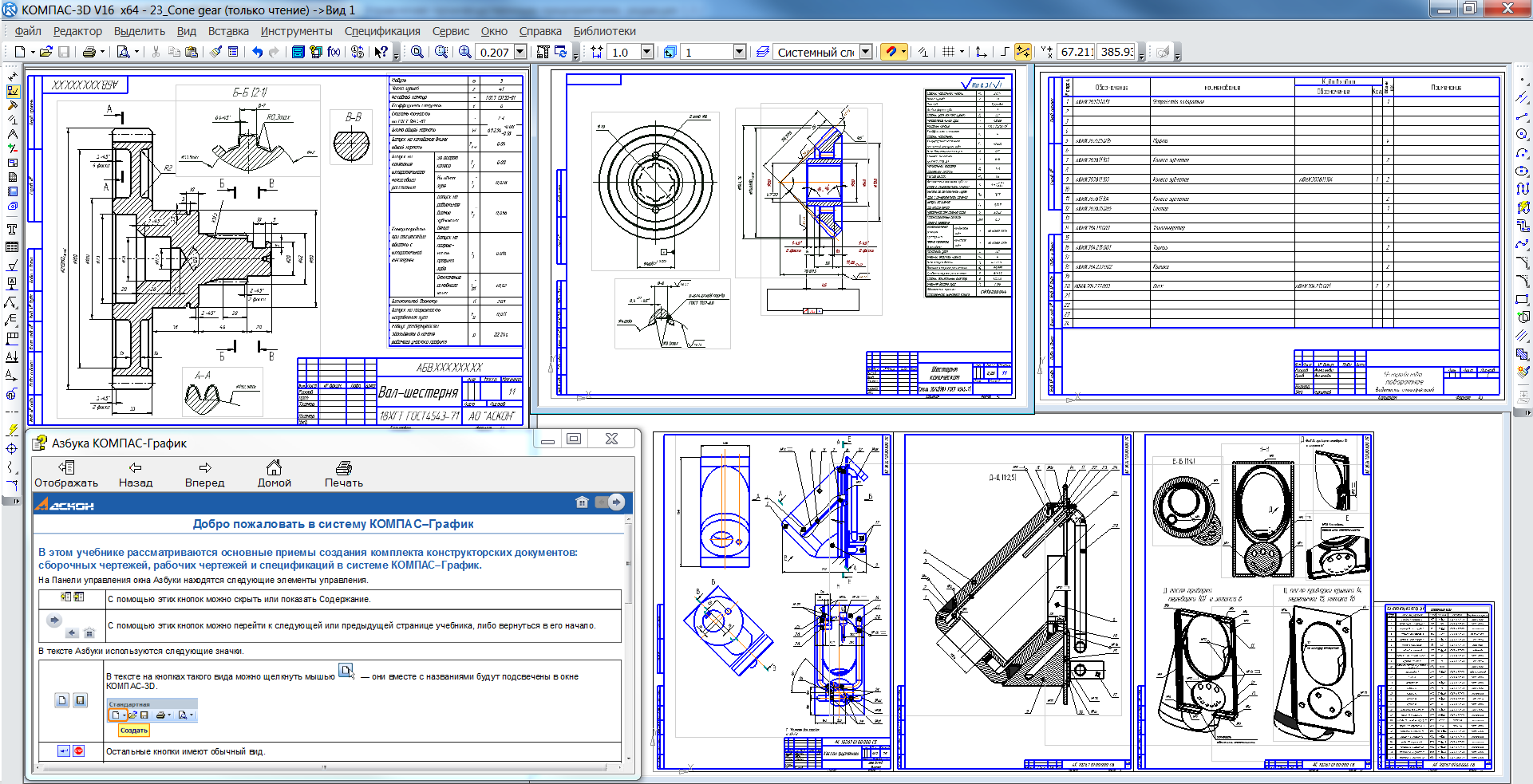
Task: Click the Open document folder icon
Action: click(x=45, y=52)
